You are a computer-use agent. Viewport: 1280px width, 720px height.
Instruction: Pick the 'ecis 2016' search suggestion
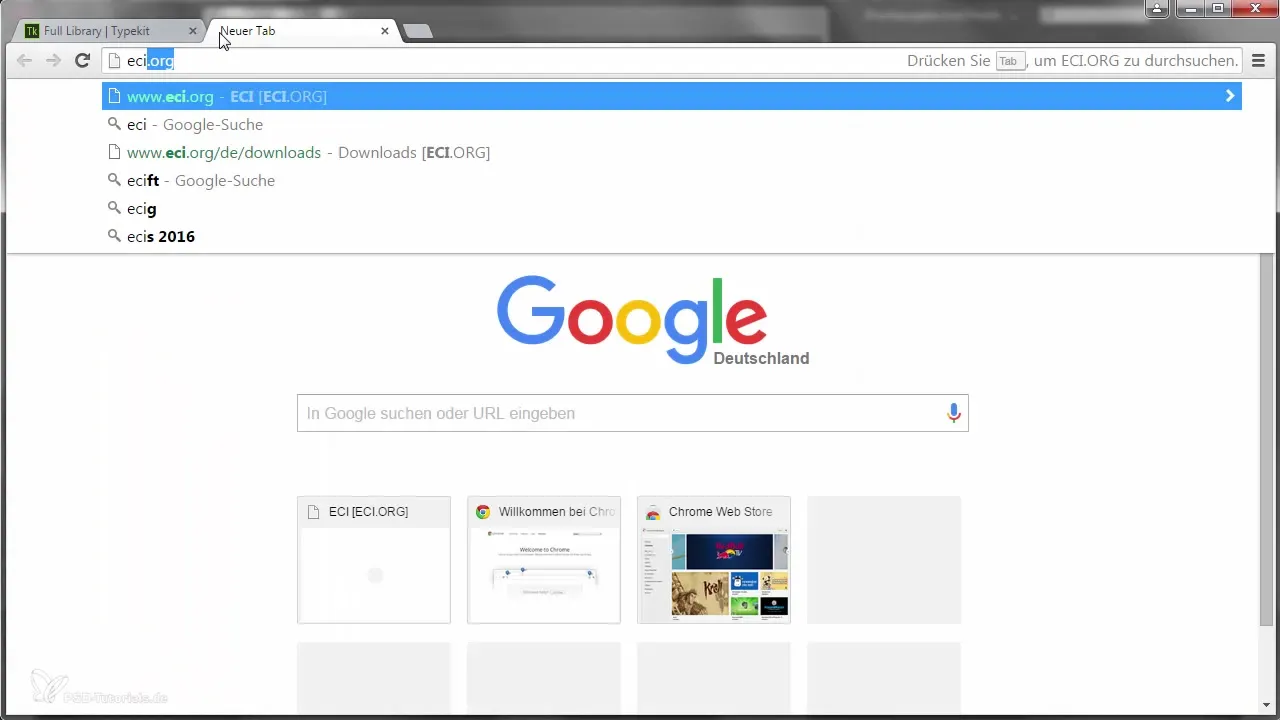(672, 237)
